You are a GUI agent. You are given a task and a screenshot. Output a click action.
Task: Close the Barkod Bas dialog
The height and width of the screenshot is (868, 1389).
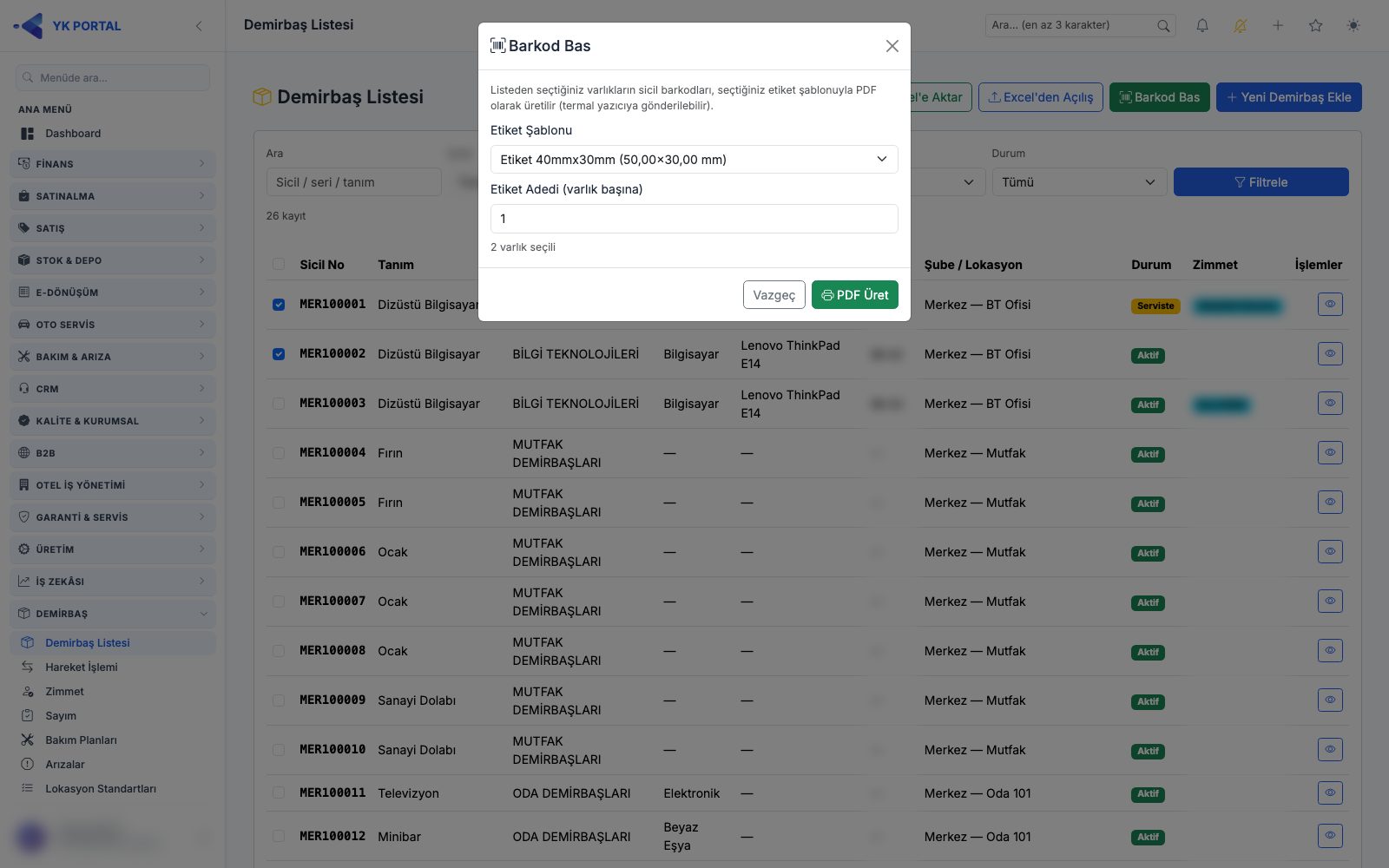tap(892, 46)
